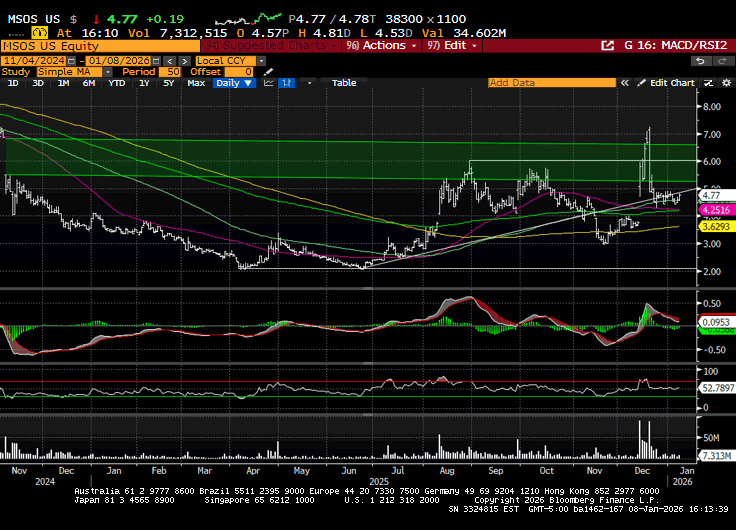Click the compare/track icon beside Edit Chart

click(708, 83)
